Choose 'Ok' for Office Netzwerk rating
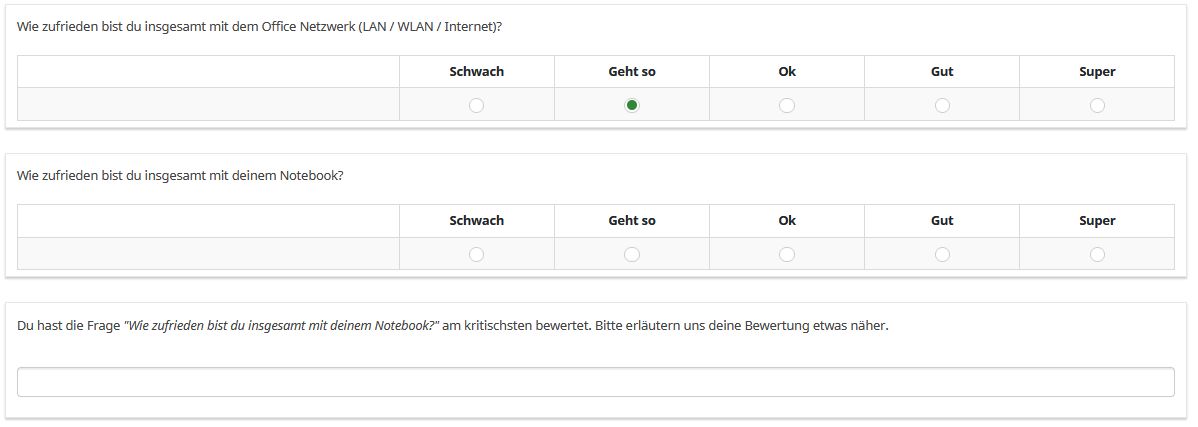 pyautogui.click(x=787, y=105)
